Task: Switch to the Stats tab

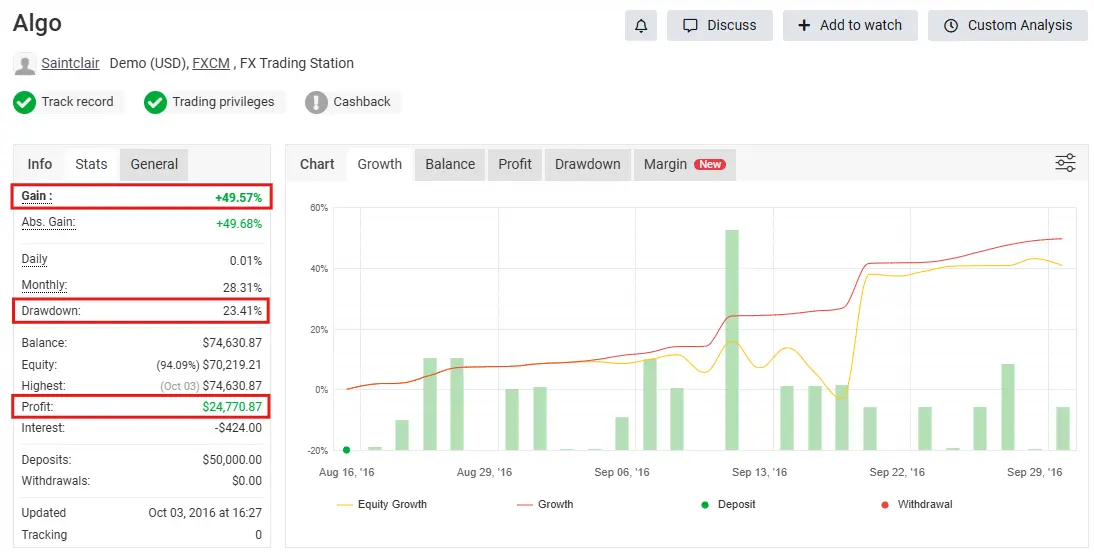Action: point(91,164)
